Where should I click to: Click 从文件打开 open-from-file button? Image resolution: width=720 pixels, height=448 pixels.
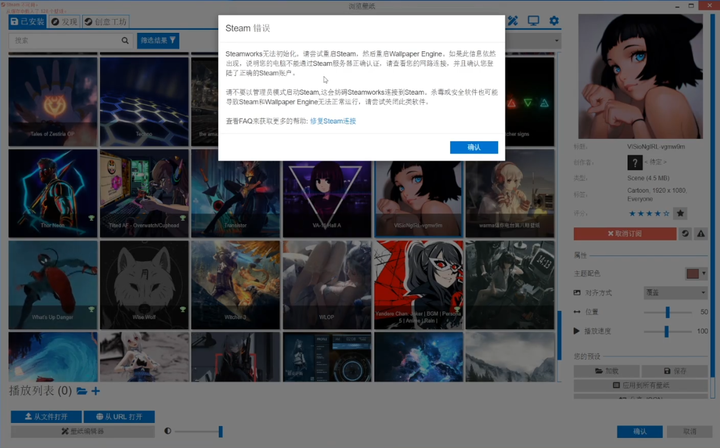pyautogui.click(x=46, y=416)
